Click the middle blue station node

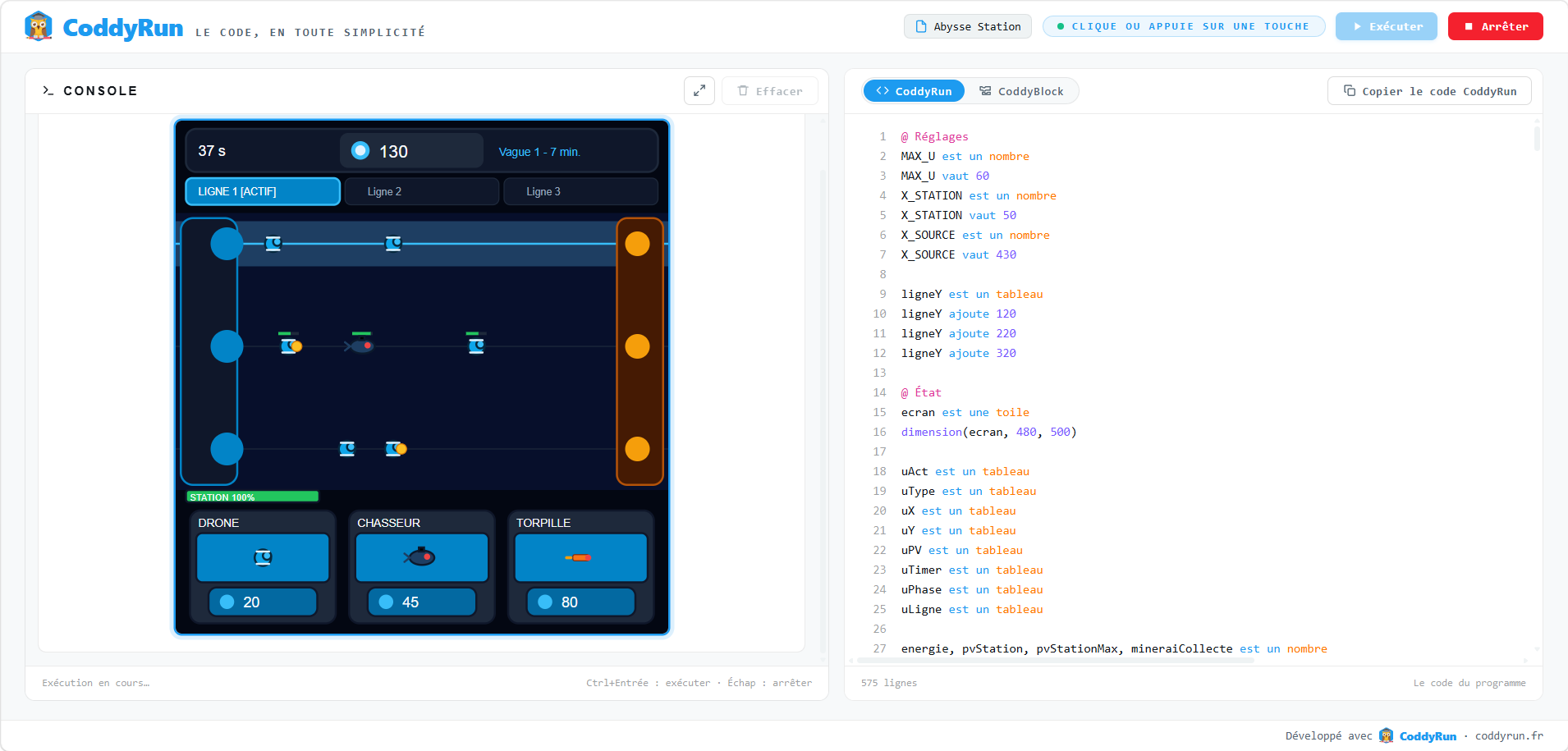coord(227,346)
